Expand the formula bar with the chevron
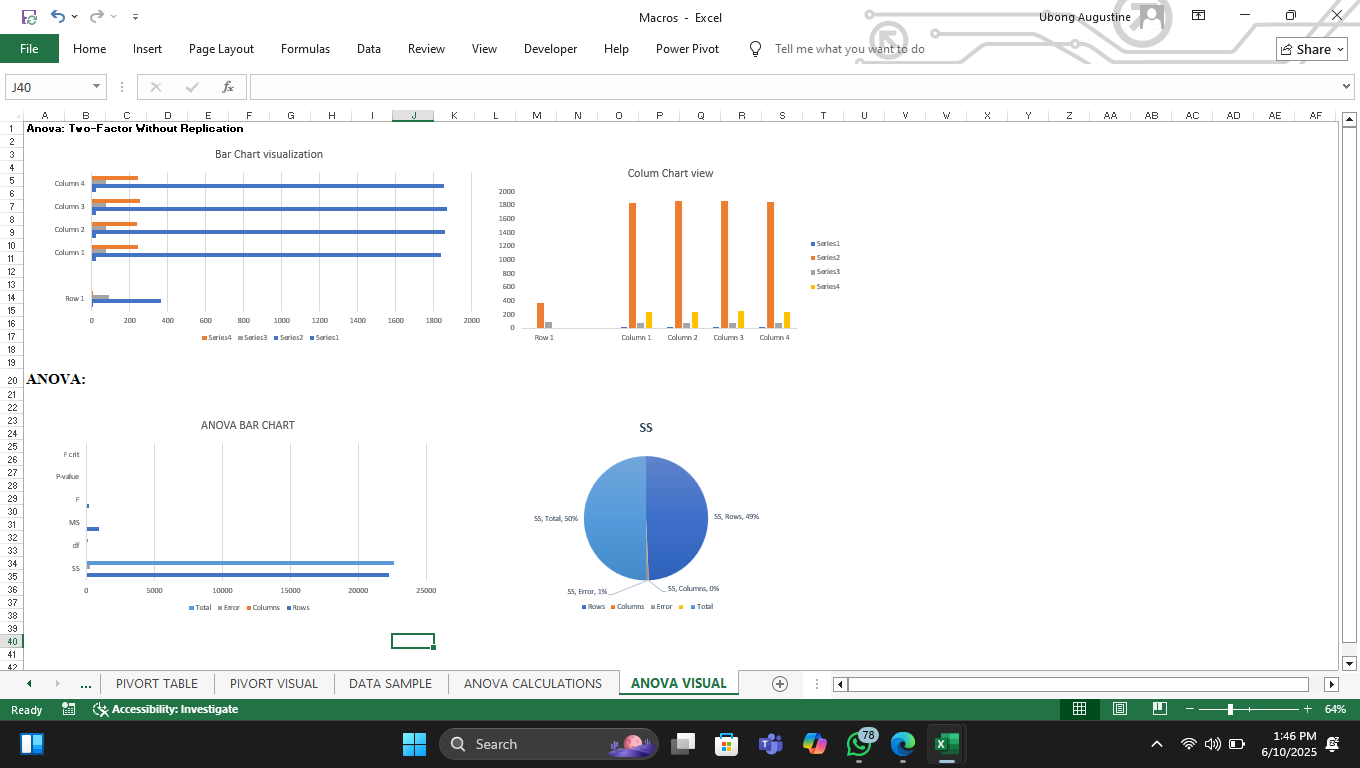 point(1344,87)
